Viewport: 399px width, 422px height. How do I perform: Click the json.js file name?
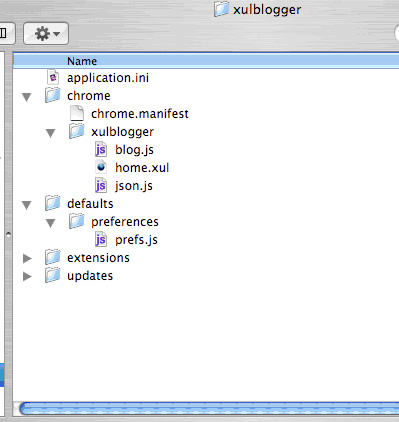pos(134,186)
